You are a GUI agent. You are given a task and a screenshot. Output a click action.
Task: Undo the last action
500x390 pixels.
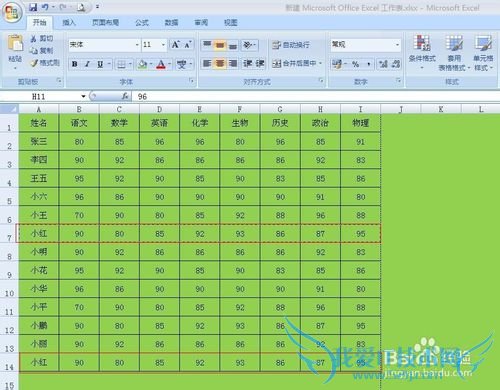[45, 7]
